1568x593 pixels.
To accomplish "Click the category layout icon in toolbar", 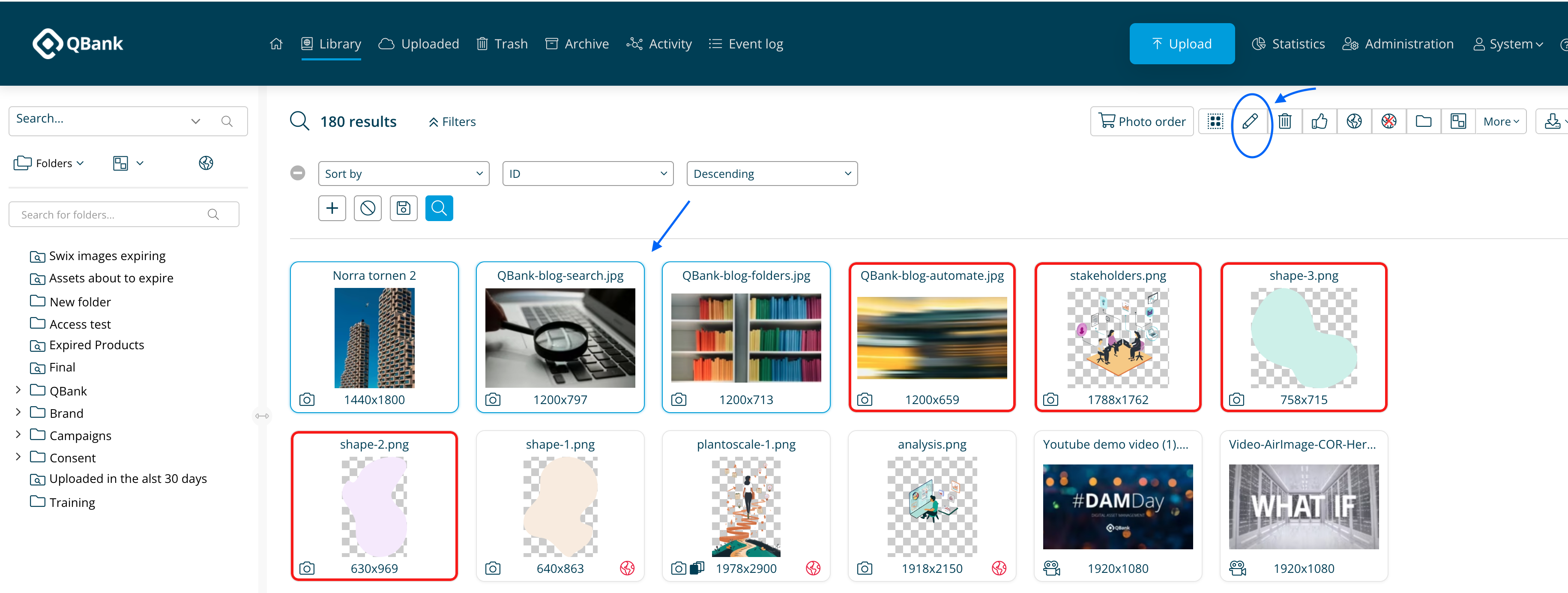I will 1458,121.
